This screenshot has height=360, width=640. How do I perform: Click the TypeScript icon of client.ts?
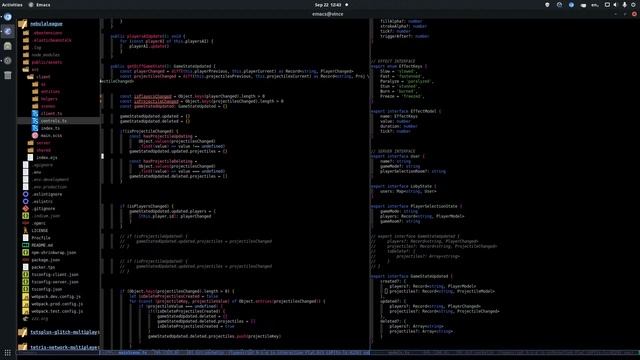(x=35, y=113)
